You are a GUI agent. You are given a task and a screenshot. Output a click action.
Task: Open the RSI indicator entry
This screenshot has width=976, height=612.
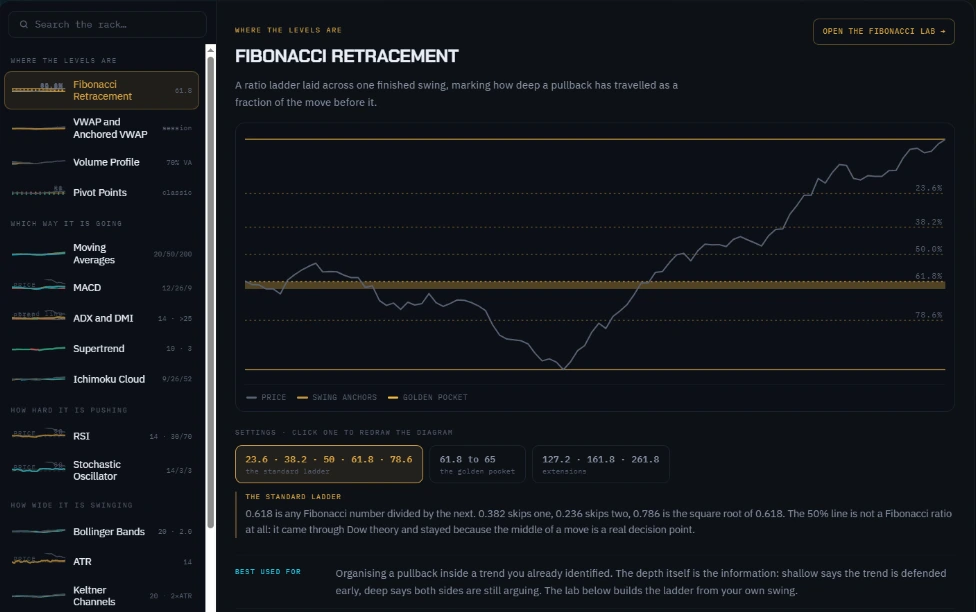(x=101, y=436)
